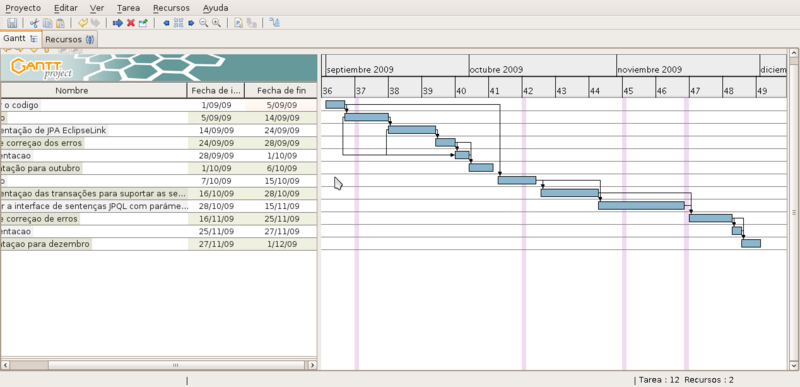This screenshot has height=387, width=800.
Task: Click the Fecha de fin column header
Action: [281, 90]
